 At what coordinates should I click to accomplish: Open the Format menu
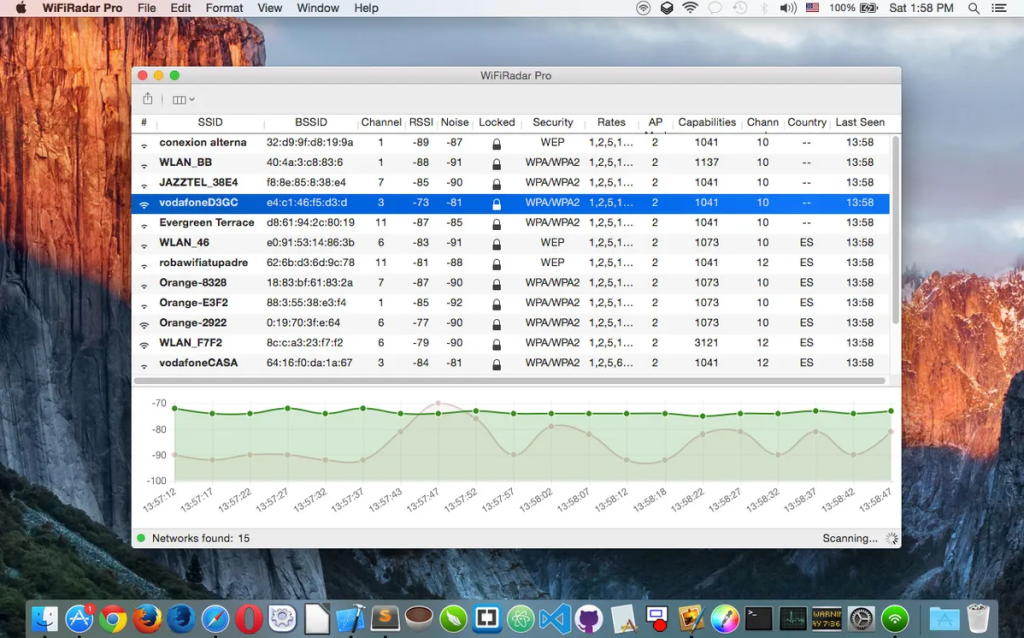(224, 8)
